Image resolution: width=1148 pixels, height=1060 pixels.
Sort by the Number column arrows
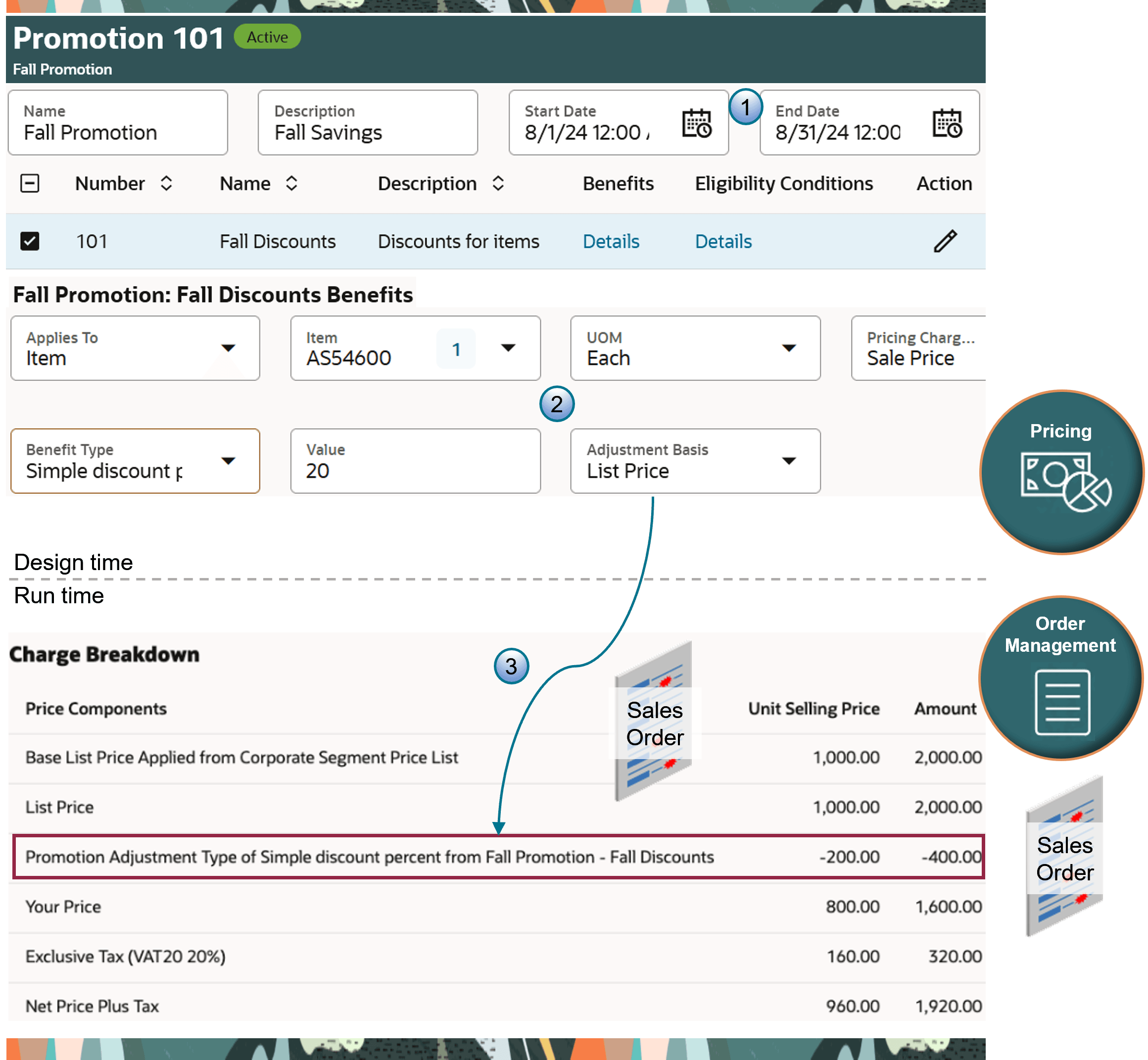(166, 184)
